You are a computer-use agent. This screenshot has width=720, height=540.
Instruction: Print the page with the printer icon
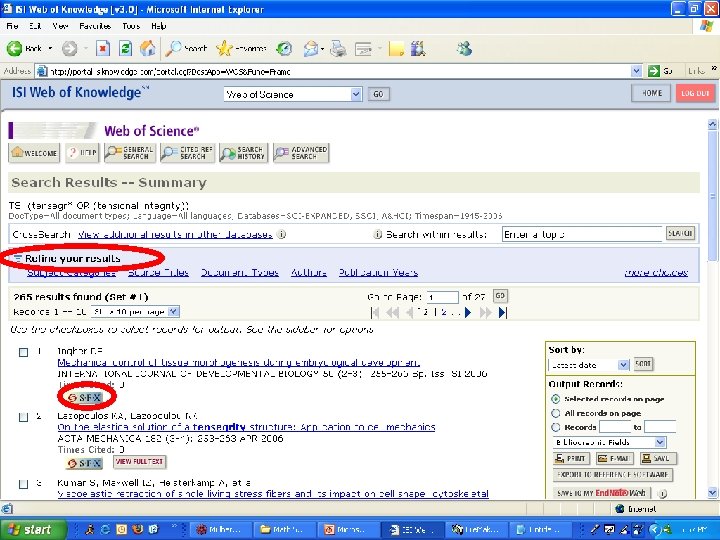tap(338, 48)
